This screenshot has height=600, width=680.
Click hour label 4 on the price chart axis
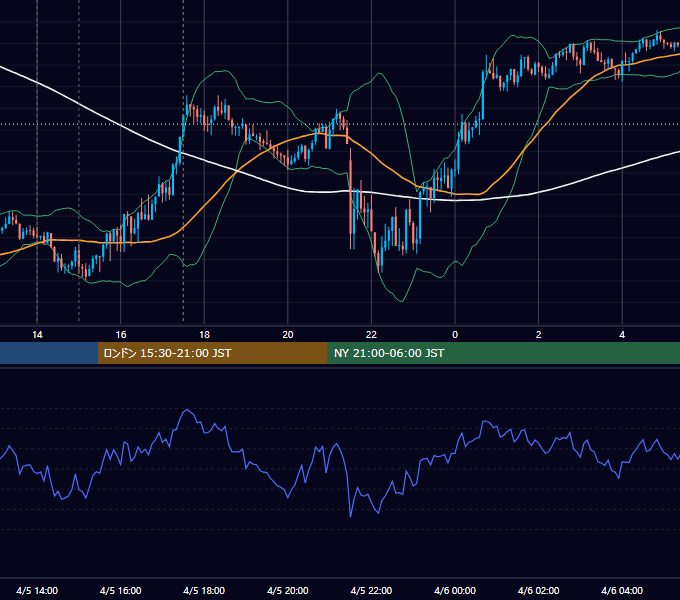622,334
